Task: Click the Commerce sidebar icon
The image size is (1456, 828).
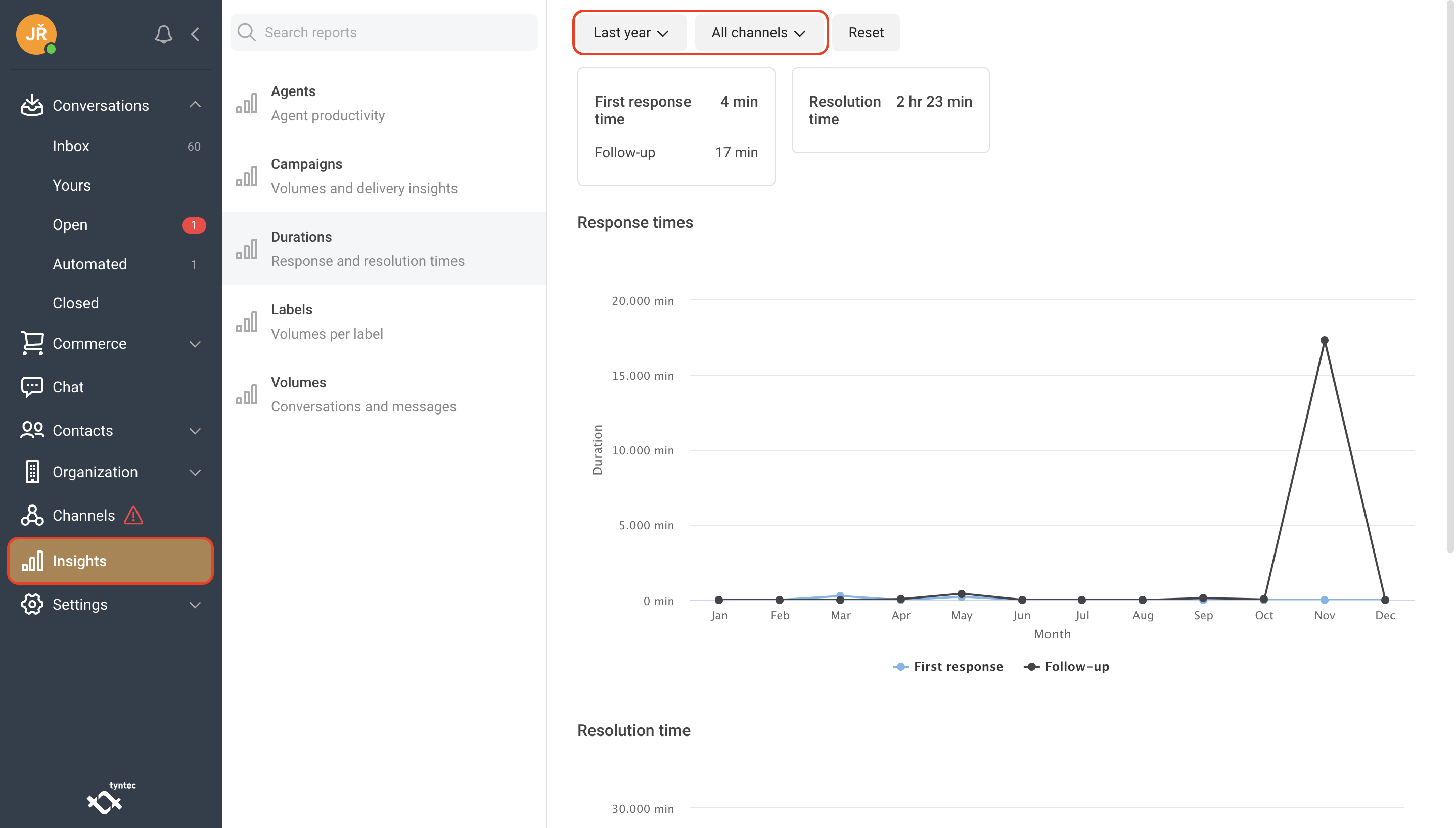Action: click(31, 343)
